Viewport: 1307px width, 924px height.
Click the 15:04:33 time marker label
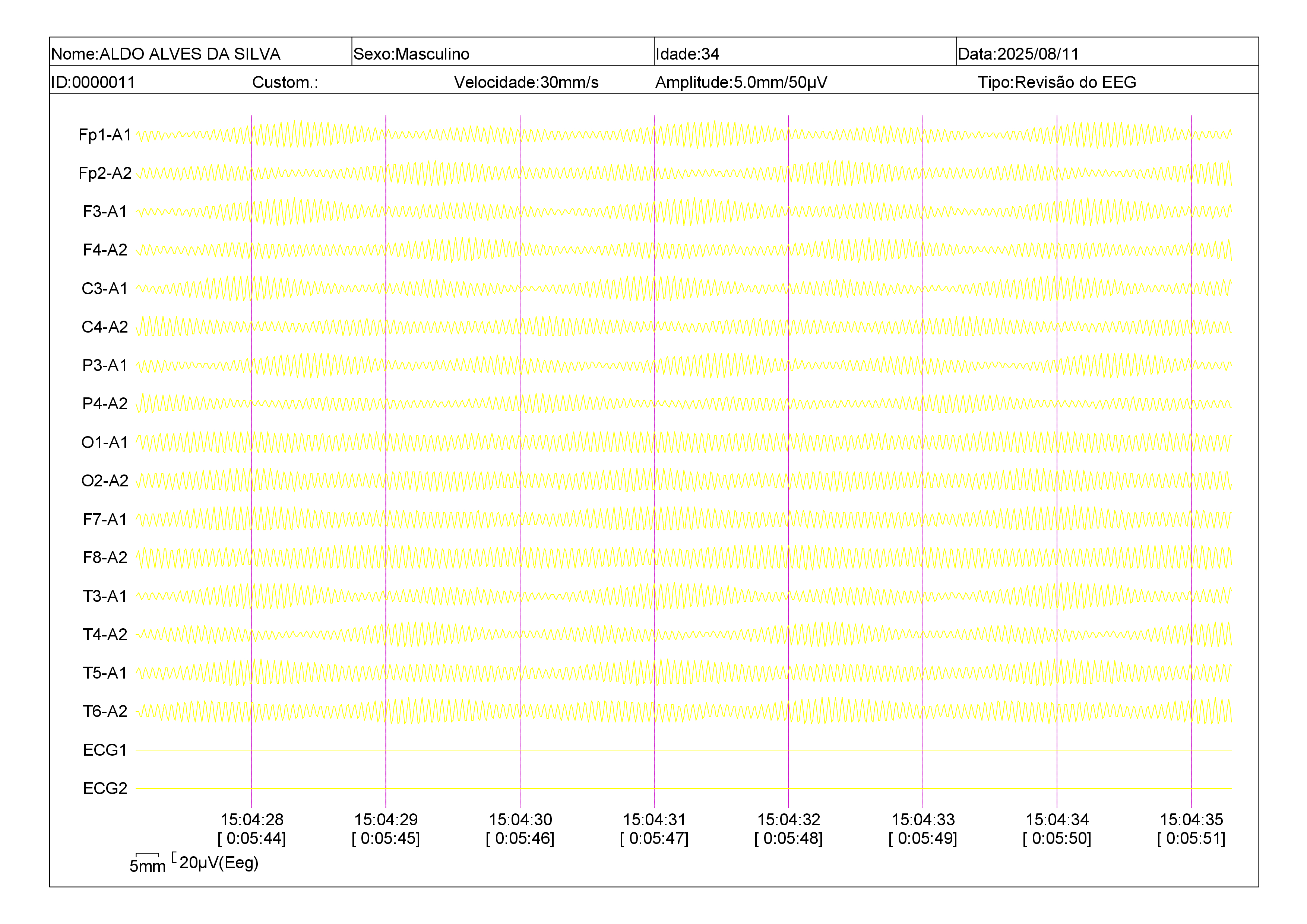click(923, 819)
